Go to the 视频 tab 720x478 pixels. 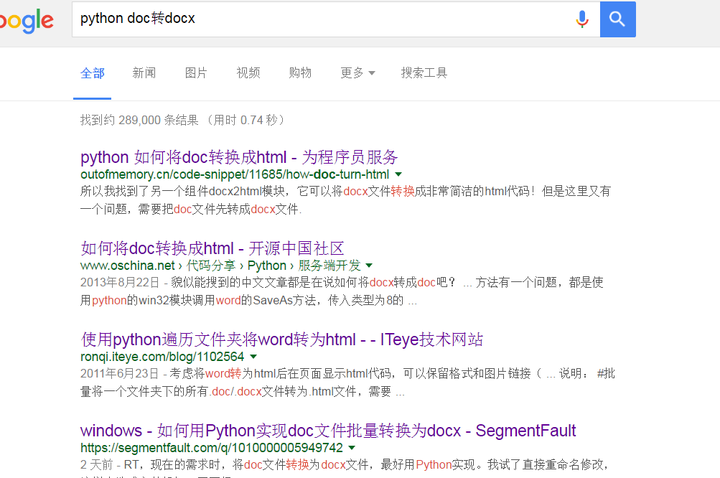pyautogui.click(x=248, y=73)
